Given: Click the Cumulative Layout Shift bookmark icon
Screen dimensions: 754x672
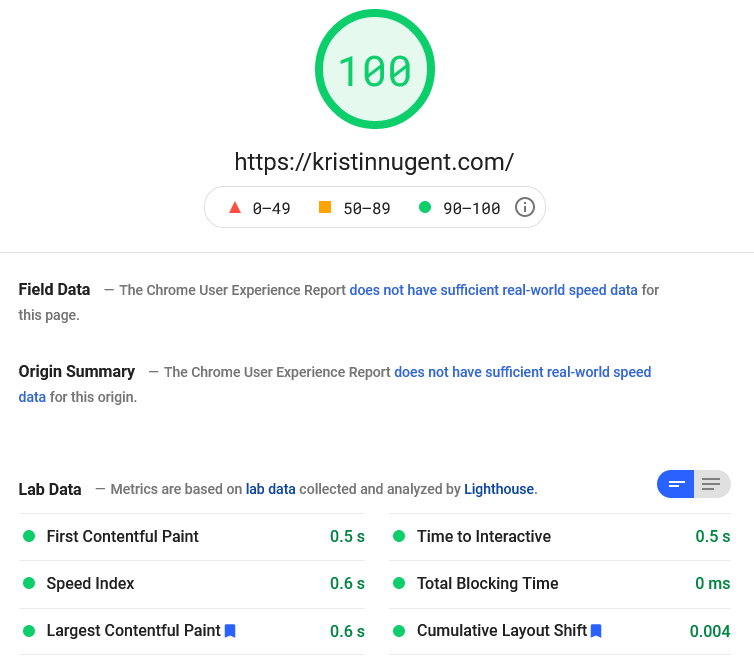Looking at the screenshot, I should coord(596,631).
